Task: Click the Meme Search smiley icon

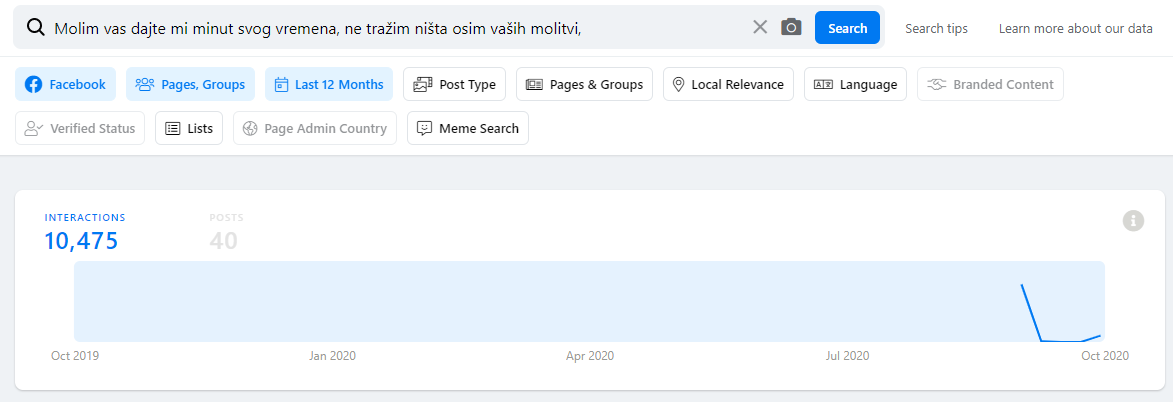Action: pyautogui.click(x=424, y=128)
